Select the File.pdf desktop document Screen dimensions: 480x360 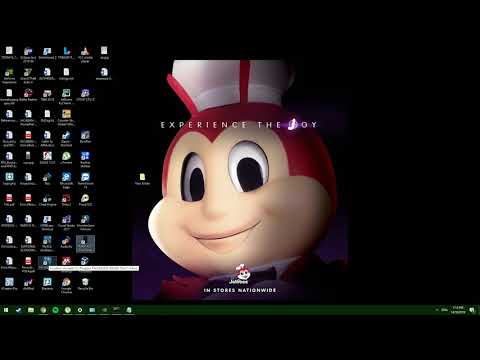[x=9, y=200]
